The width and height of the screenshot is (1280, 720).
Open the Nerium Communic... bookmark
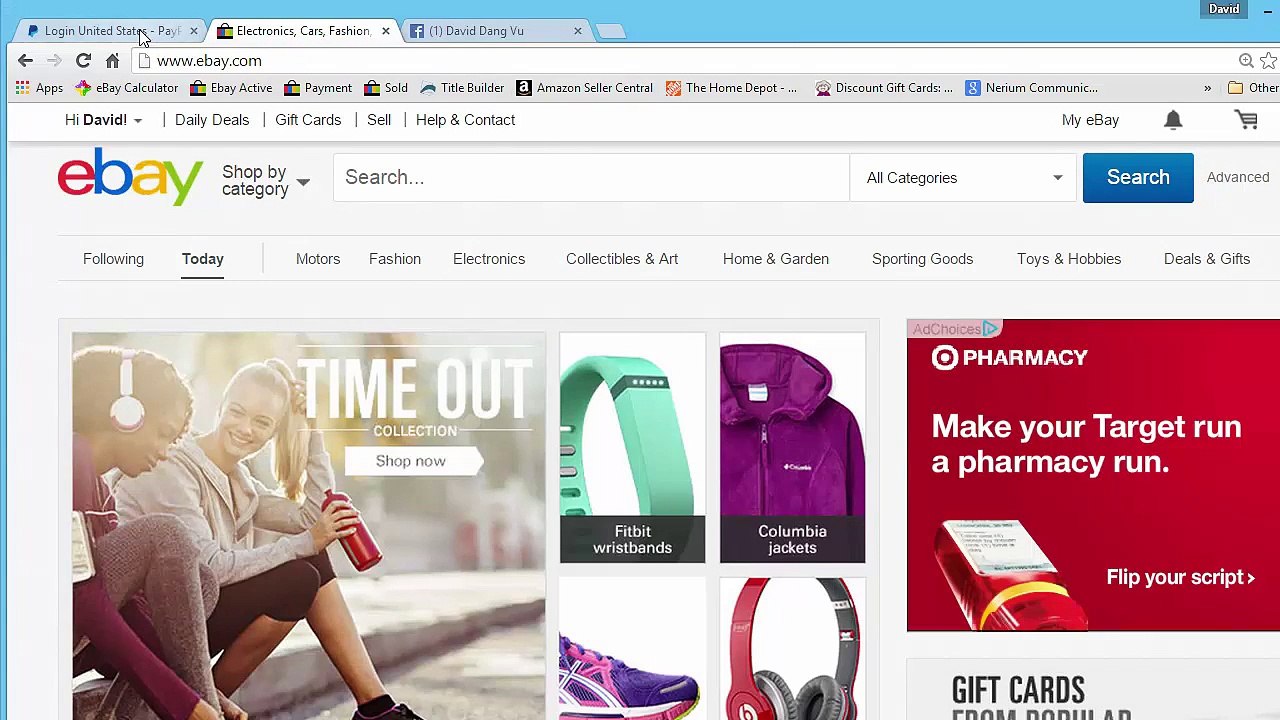1031,88
